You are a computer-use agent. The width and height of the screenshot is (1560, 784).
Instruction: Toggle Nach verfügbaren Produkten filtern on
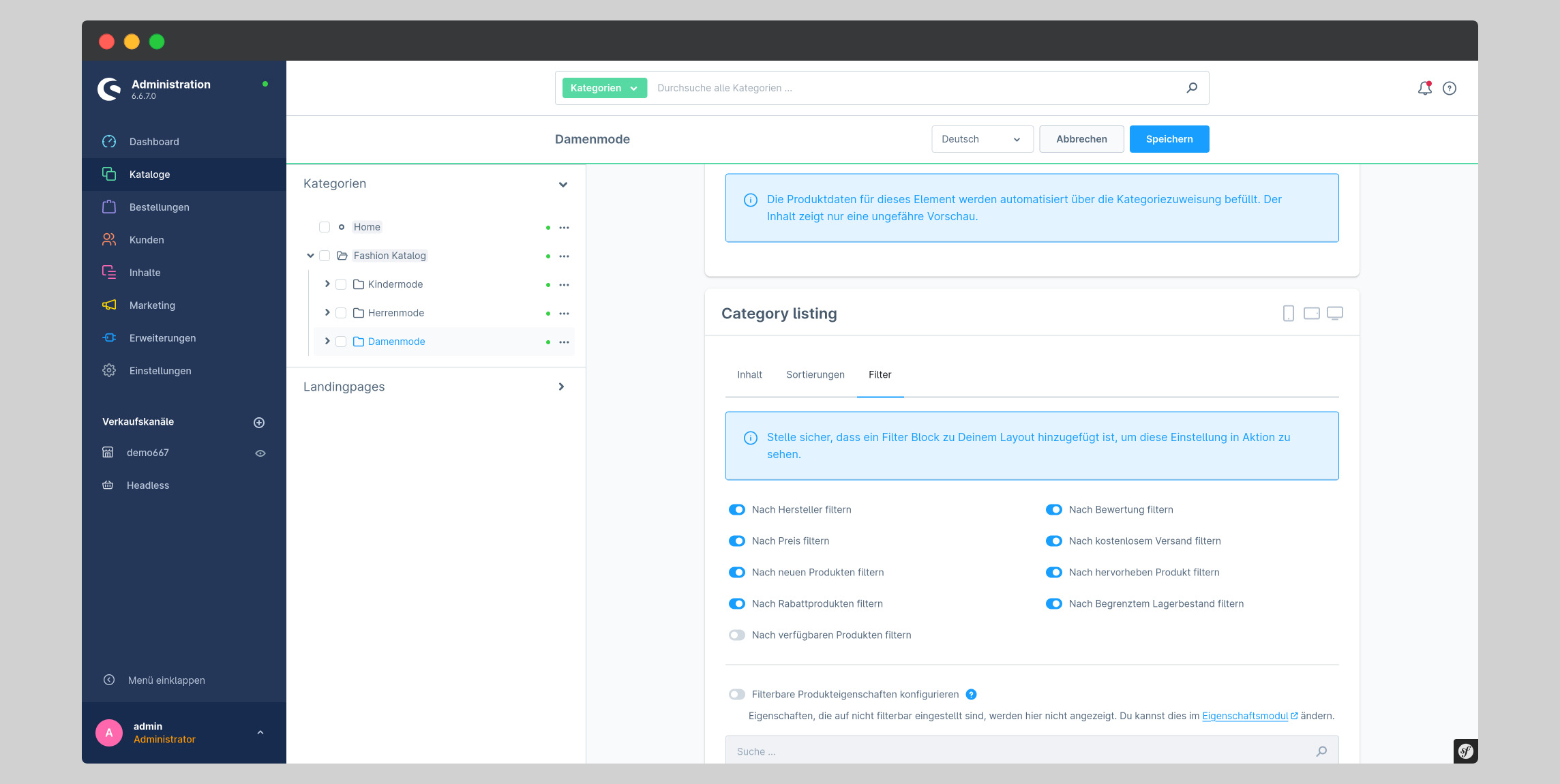coord(737,634)
